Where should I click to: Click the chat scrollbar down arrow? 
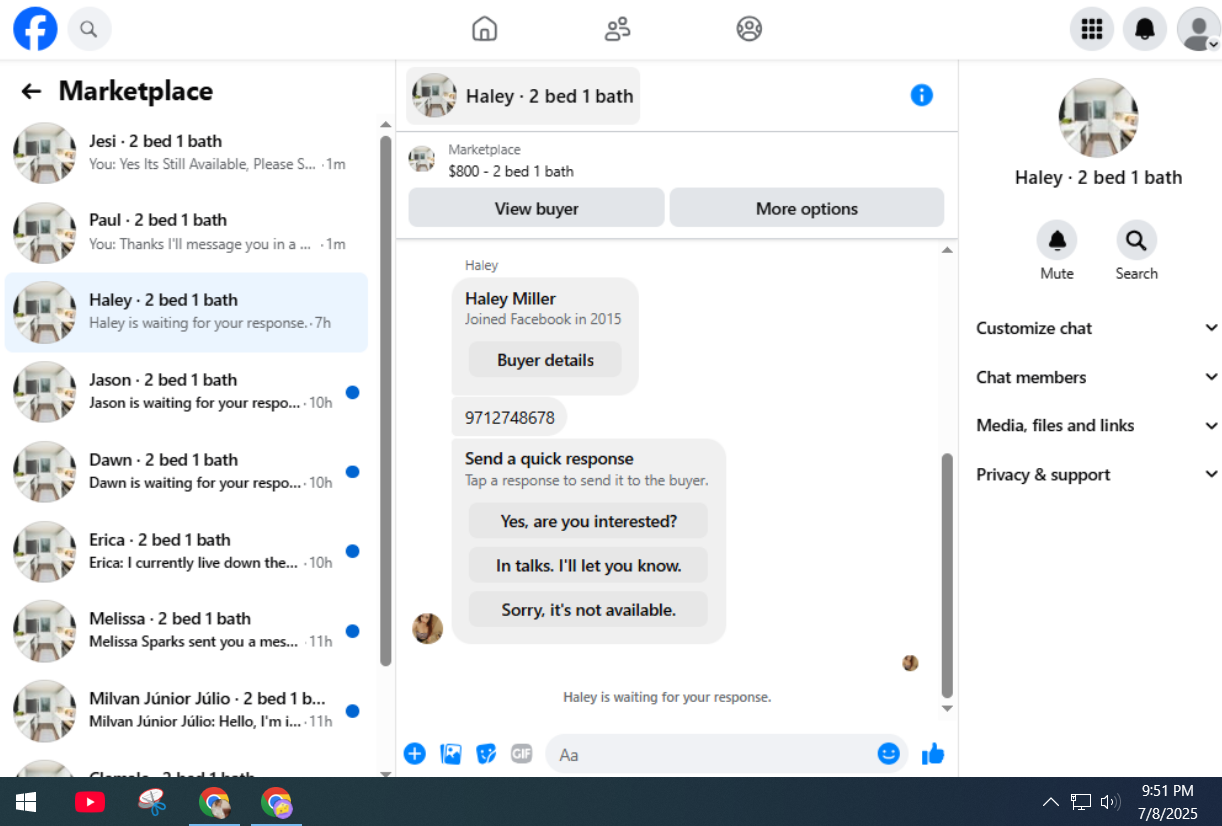tap(947, 708)
